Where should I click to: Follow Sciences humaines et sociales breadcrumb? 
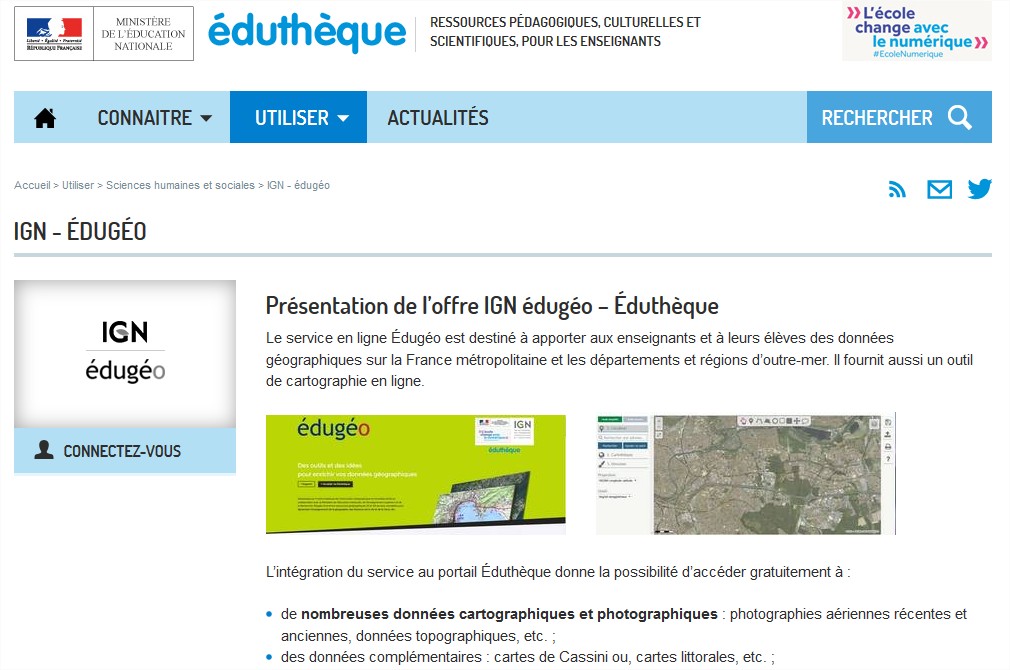click(180, 186)
